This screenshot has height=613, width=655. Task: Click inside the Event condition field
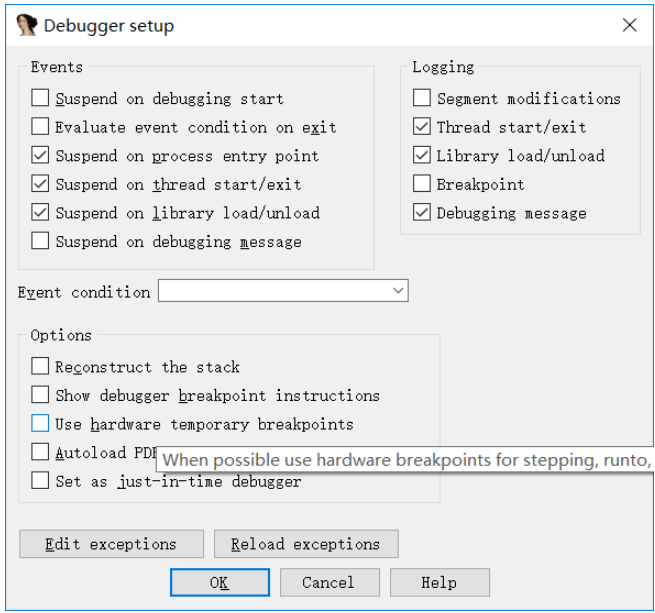click(272, 291)
